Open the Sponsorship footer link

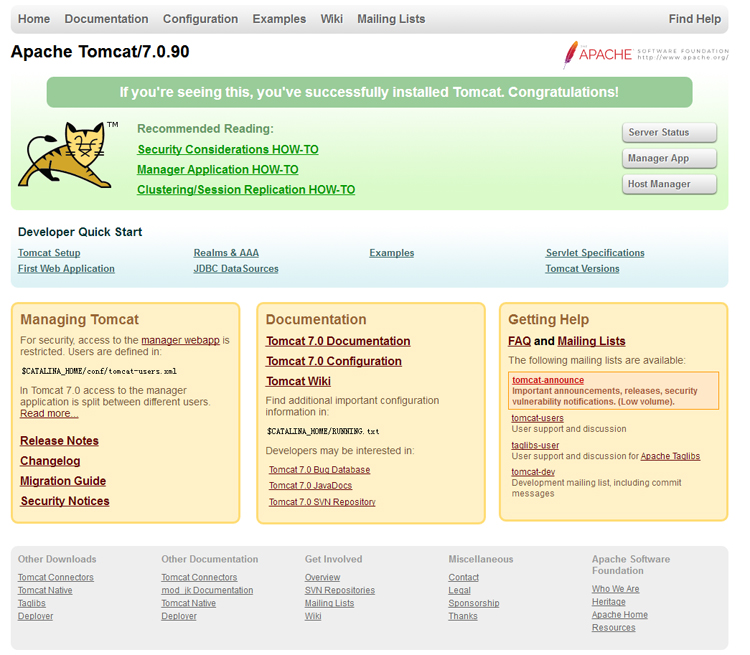coord(474,604)
